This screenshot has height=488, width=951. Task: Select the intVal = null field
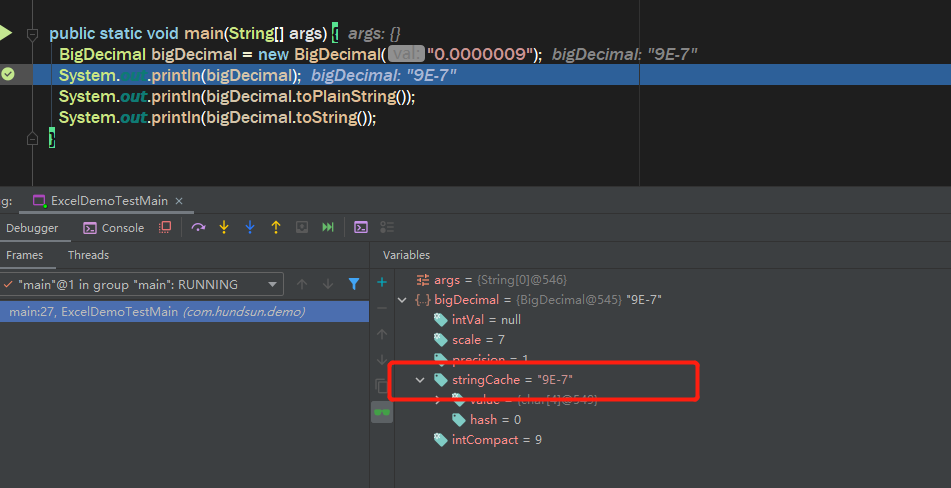477,319
